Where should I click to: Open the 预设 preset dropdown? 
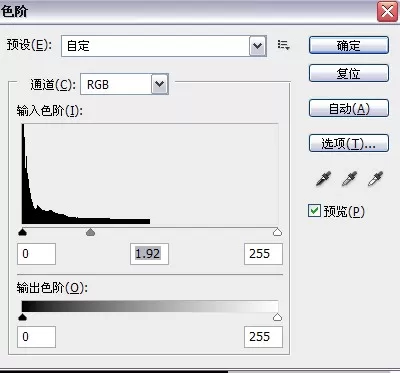point(164,46)
